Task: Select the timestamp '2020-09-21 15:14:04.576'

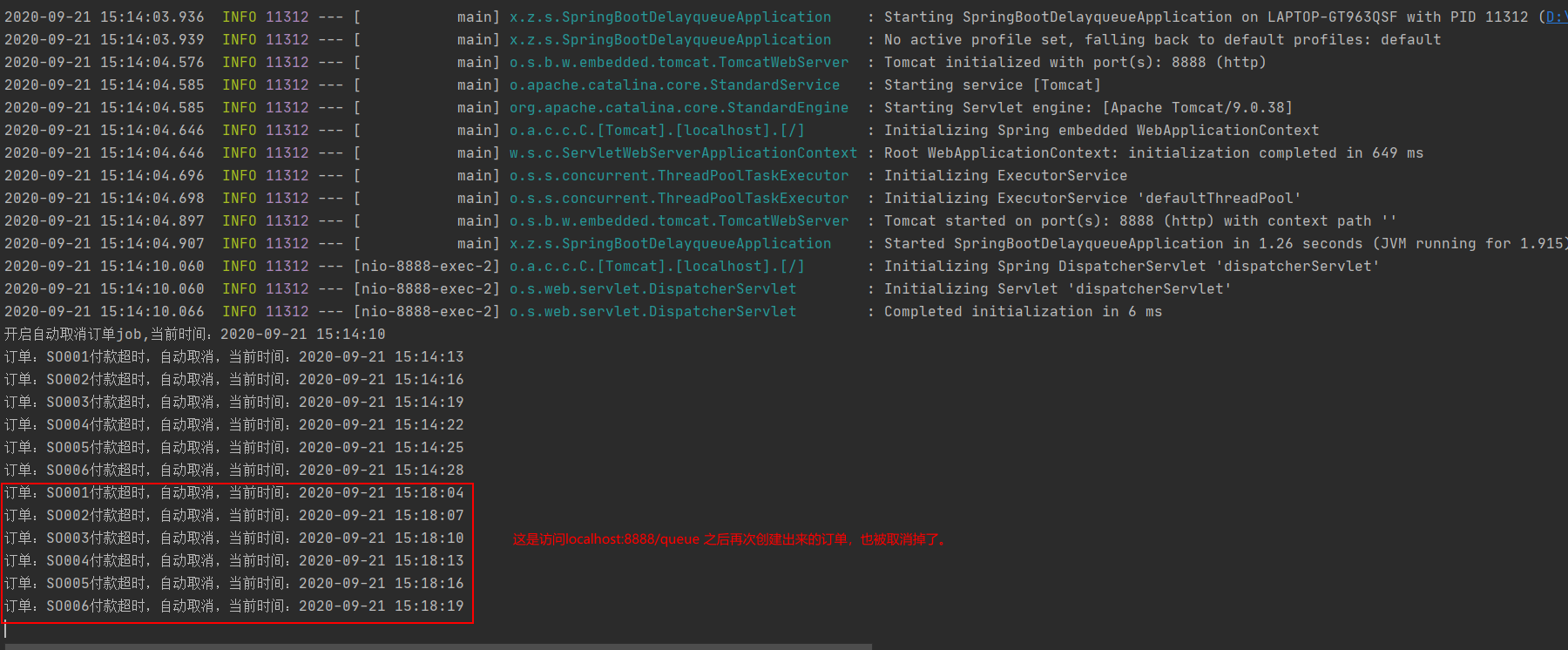Action: click(105, 63)
